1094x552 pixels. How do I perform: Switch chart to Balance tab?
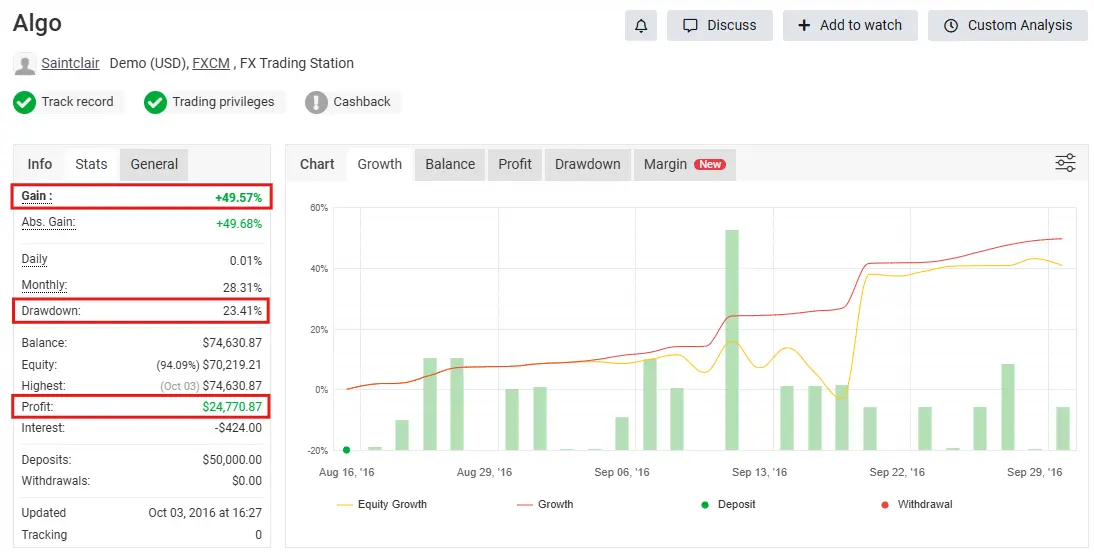450,164
